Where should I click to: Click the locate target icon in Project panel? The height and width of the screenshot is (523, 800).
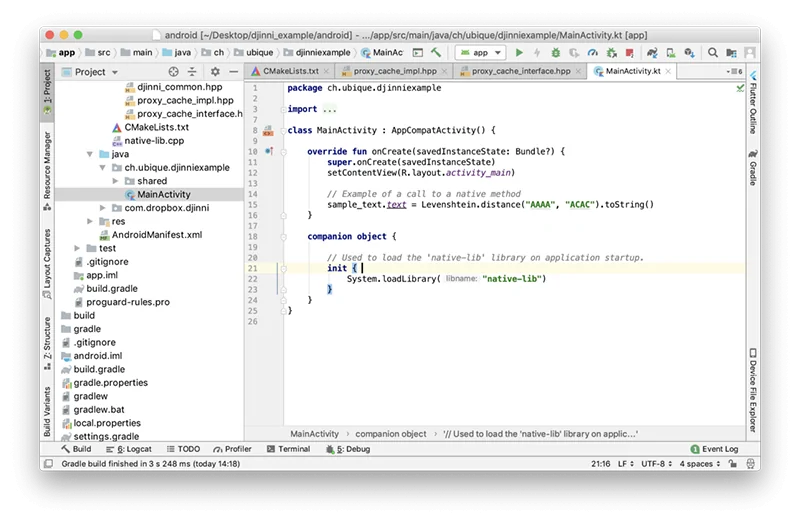click(x=173, y=72)
